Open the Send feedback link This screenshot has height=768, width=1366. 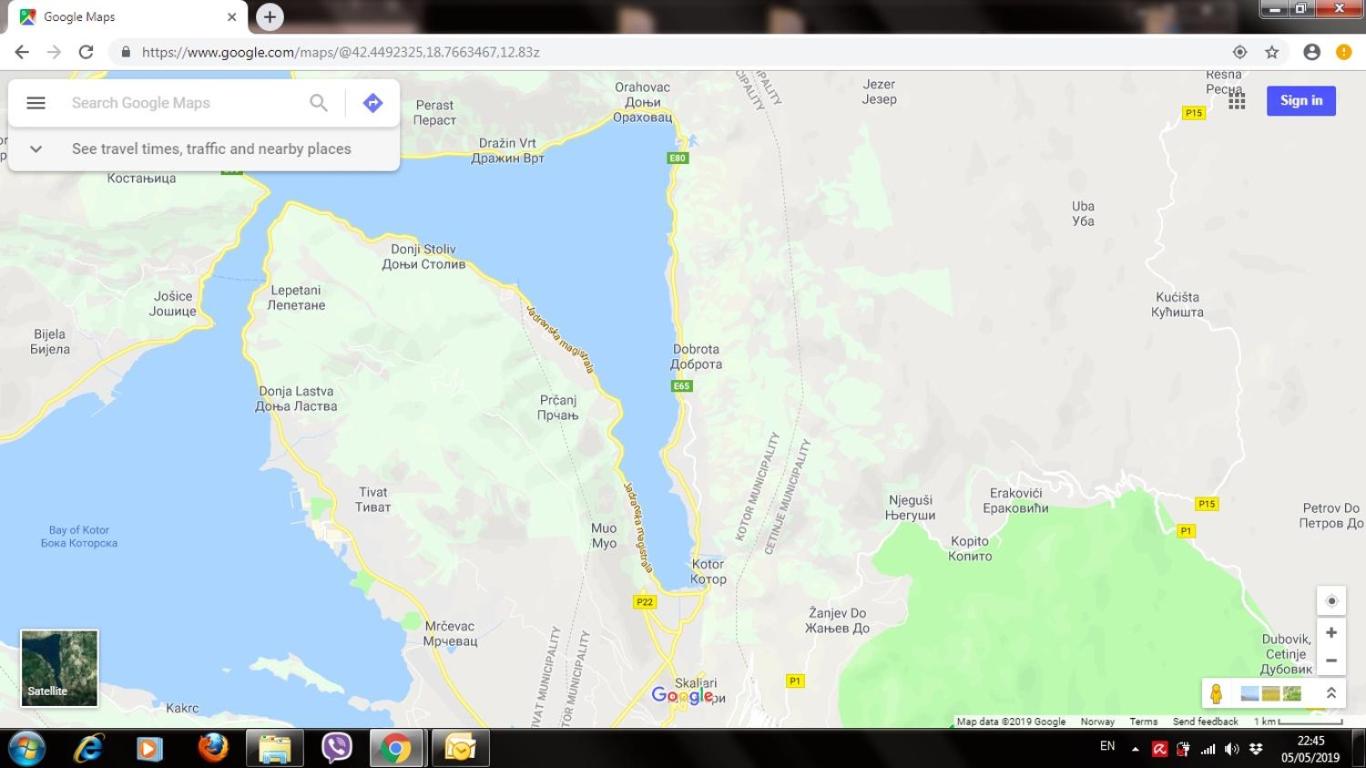[x=1205, y=722]
